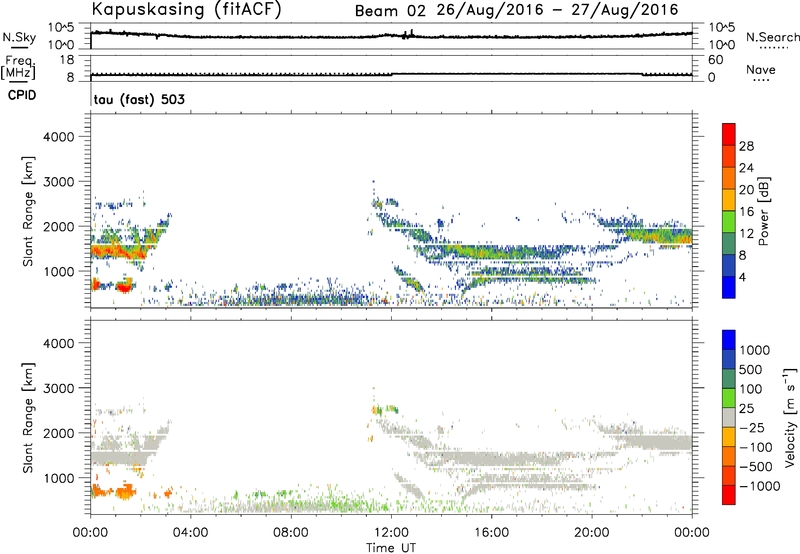Click the 60 tick on Nave axis
The width and height of the screenshot is (800, 554).
716,60
